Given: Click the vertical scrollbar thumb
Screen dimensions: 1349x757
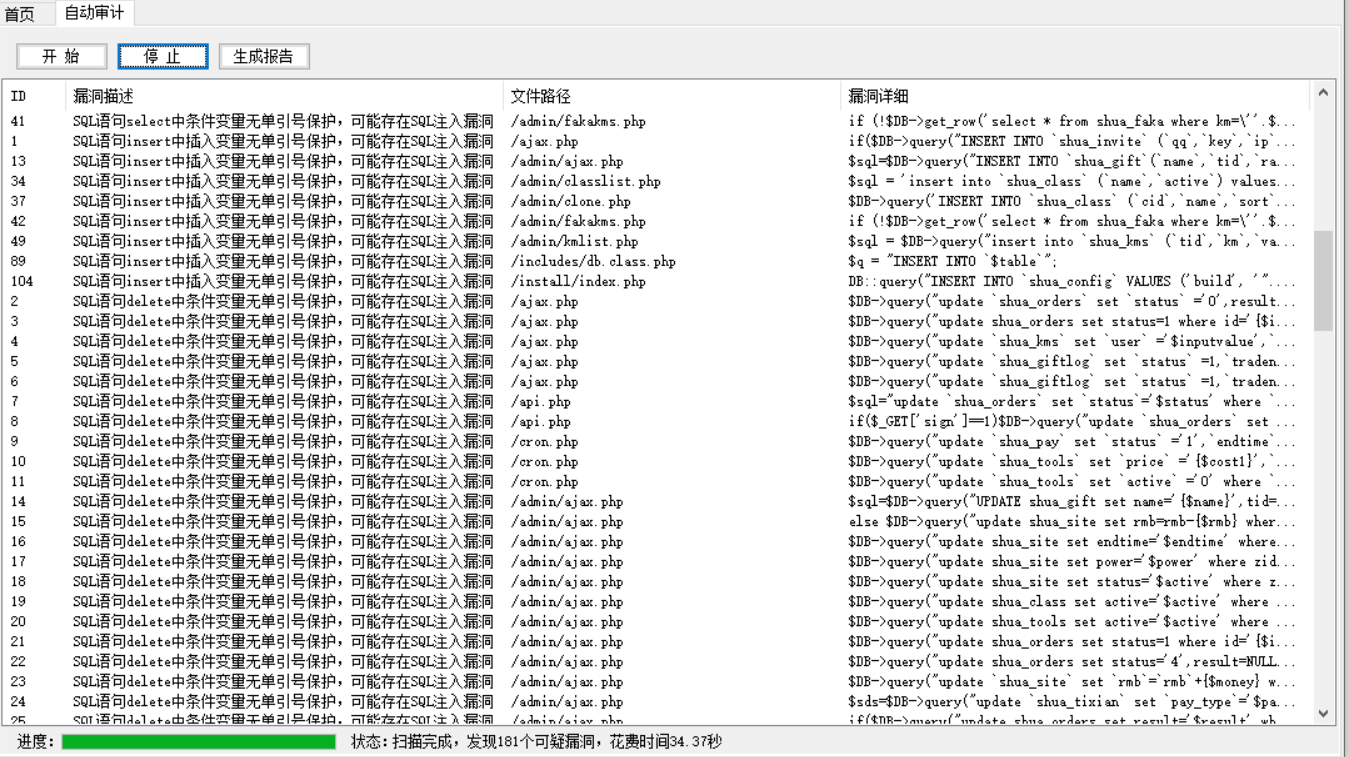Looking at the screenshot, I should coord(1323,280).
